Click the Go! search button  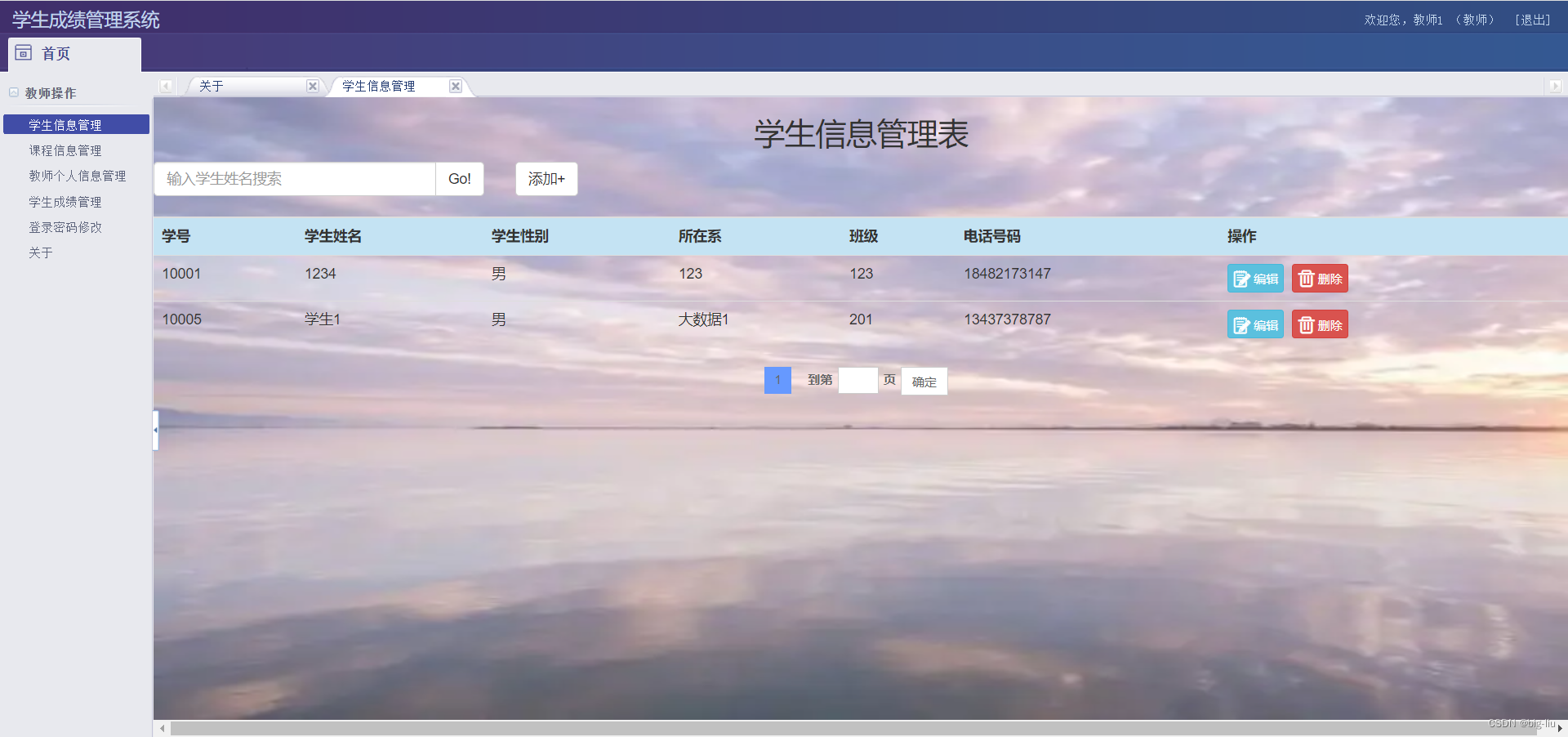(460, 179)
